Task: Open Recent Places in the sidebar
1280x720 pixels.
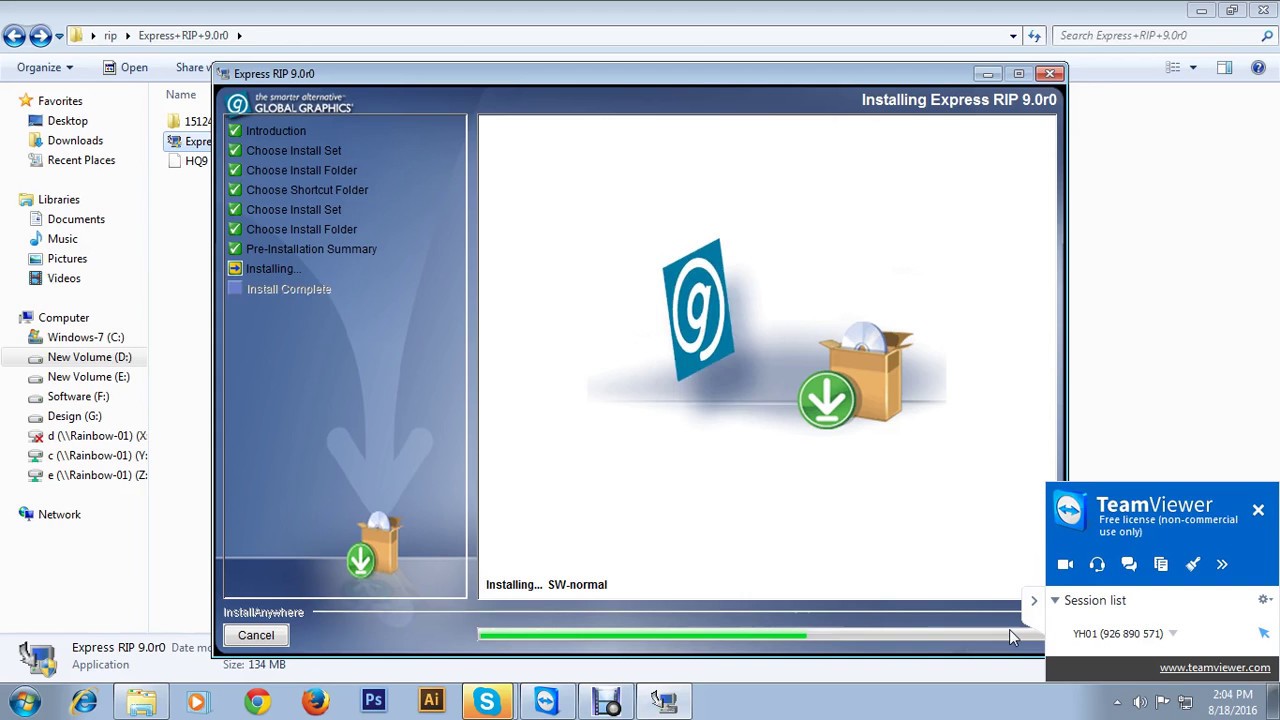Action: point(81,160)
